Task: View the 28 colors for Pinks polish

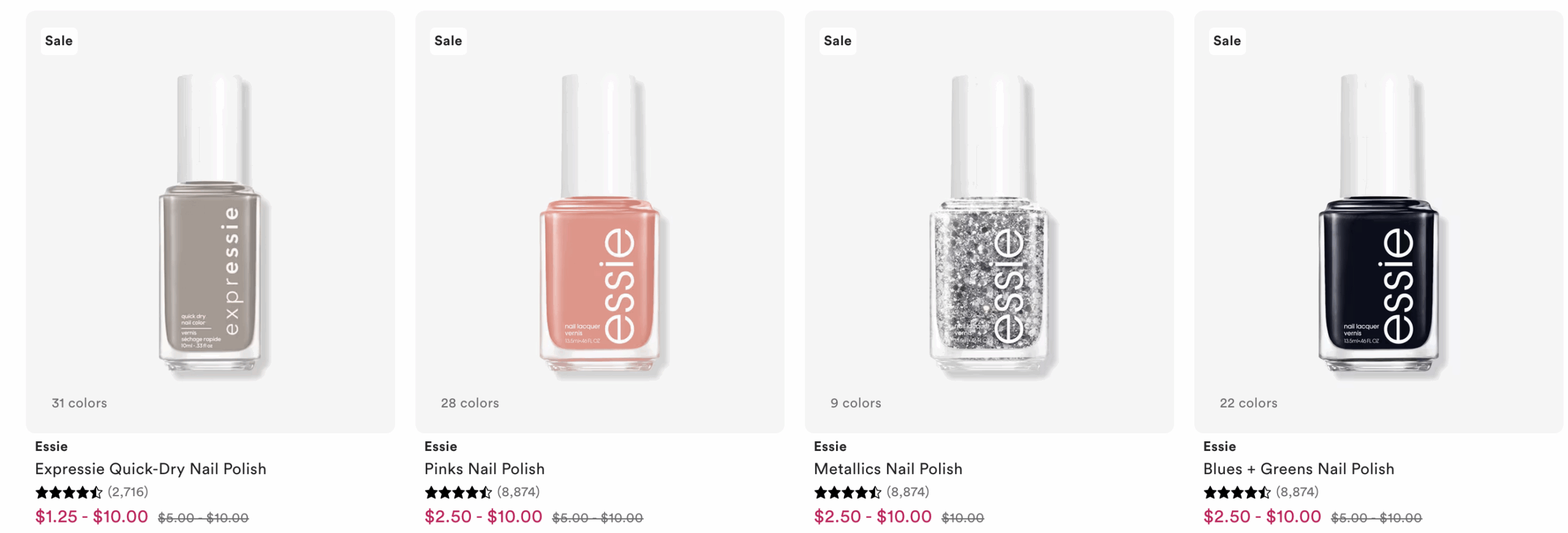Action: (470, 403)
